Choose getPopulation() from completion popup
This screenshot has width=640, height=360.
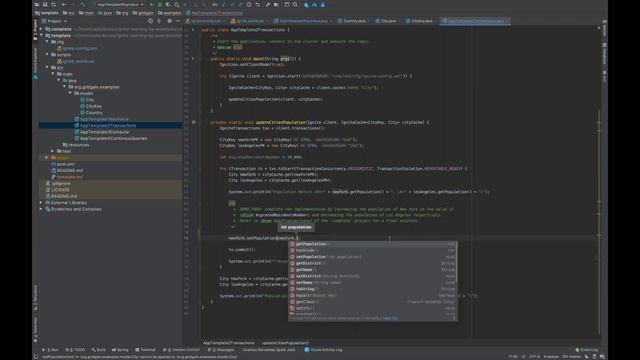point(373,244)
